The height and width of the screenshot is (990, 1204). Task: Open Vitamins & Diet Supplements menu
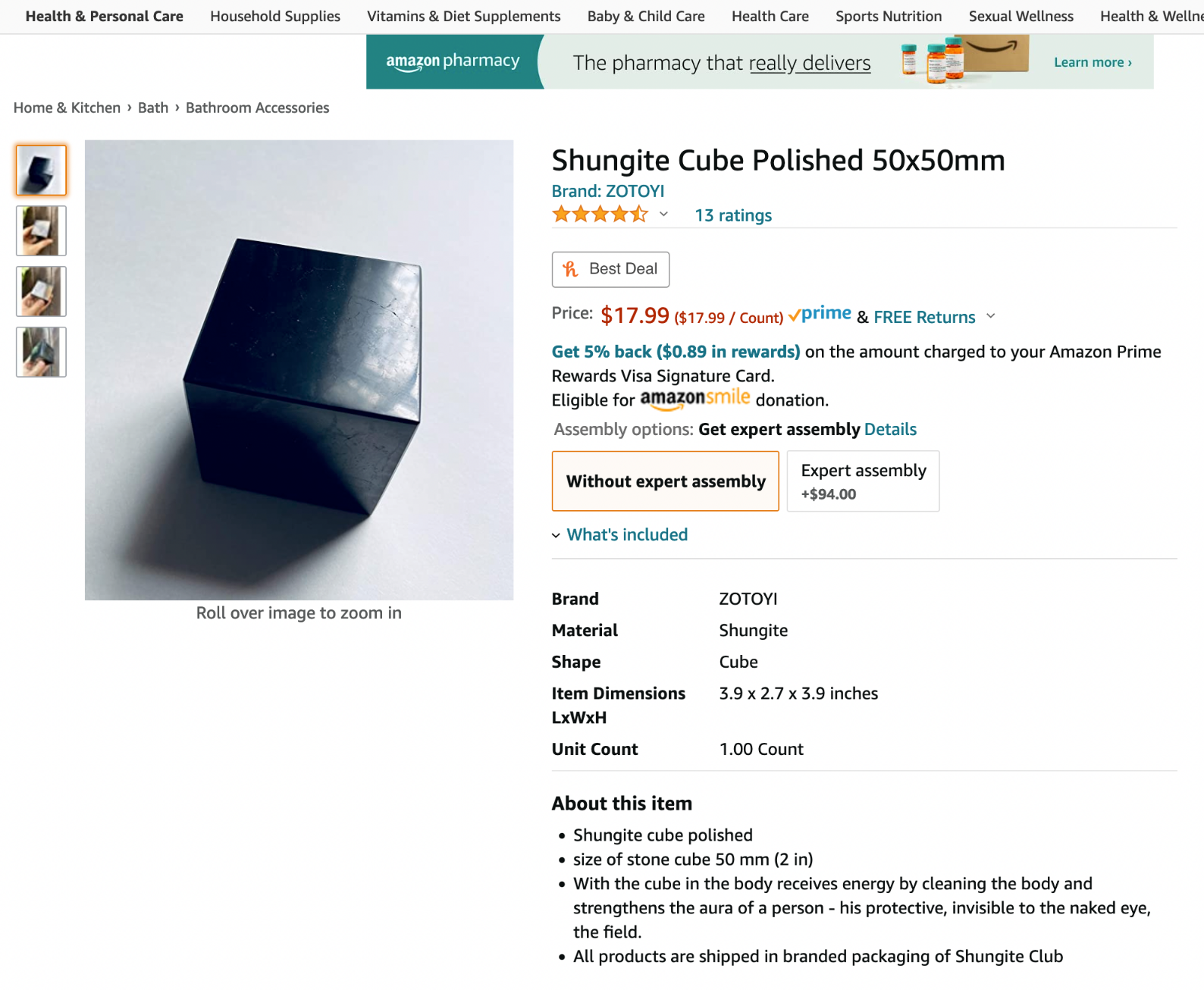463,16
